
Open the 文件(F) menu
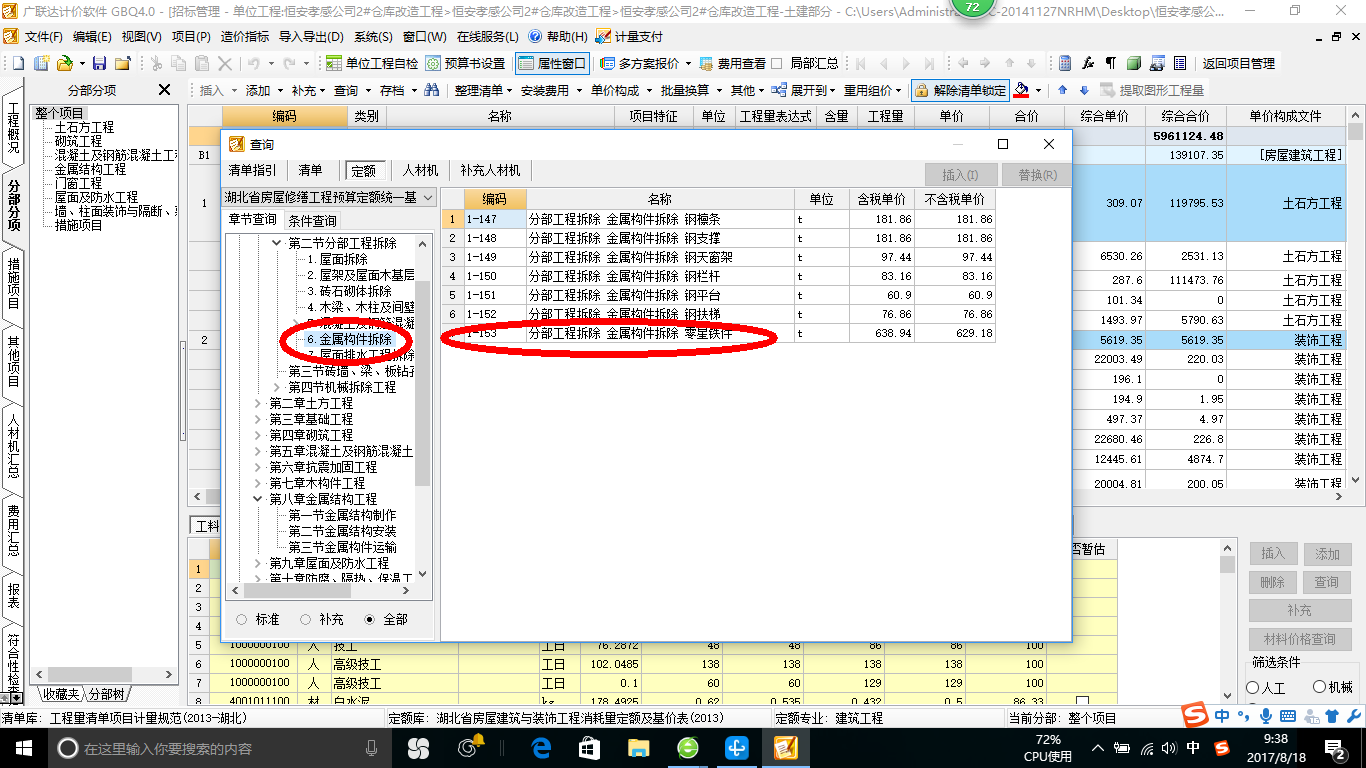(44, 36)
